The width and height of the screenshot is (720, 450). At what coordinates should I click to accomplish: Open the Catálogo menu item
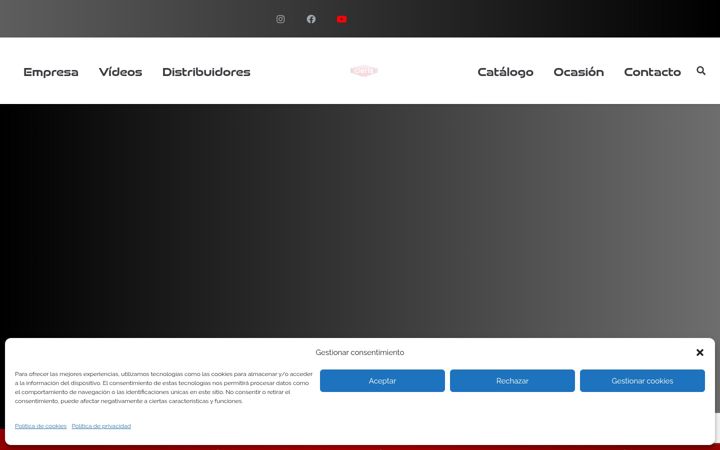point(505,72)
